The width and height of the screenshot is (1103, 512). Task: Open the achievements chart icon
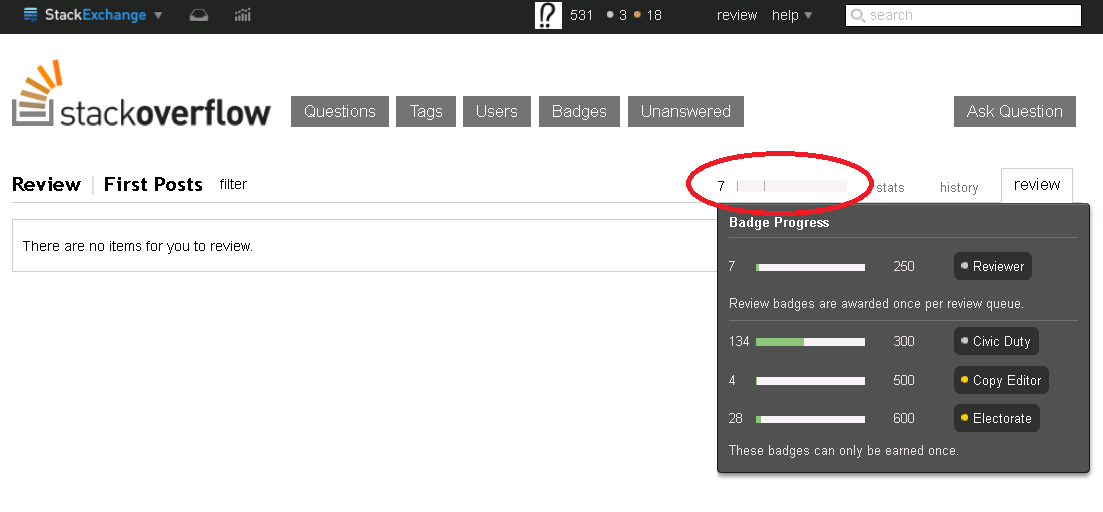pyautogui.click(x=242, y=15)
